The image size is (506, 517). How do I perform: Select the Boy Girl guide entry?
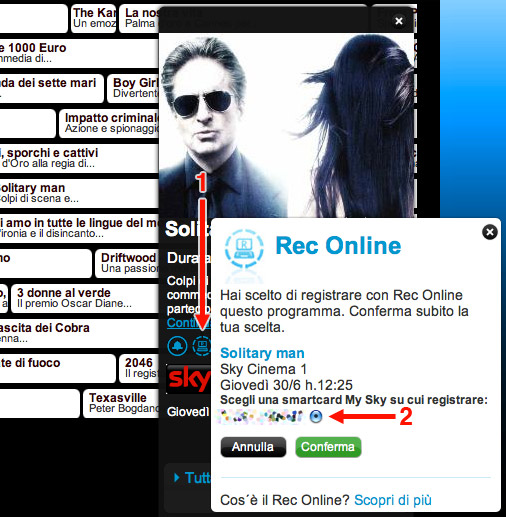[x=133, y=88]
